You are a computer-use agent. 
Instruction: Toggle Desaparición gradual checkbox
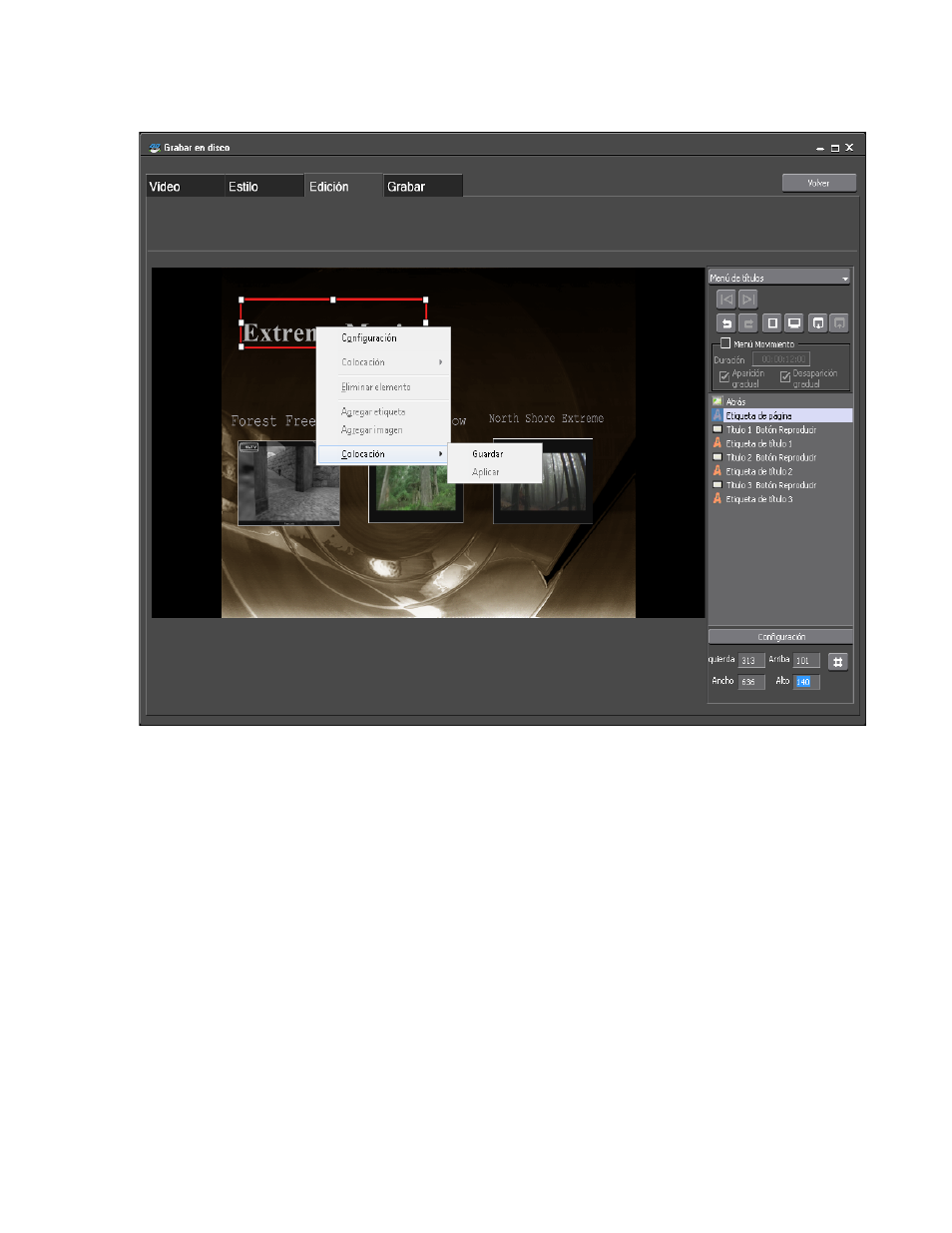pyautogui.click(x=785, y=376)
